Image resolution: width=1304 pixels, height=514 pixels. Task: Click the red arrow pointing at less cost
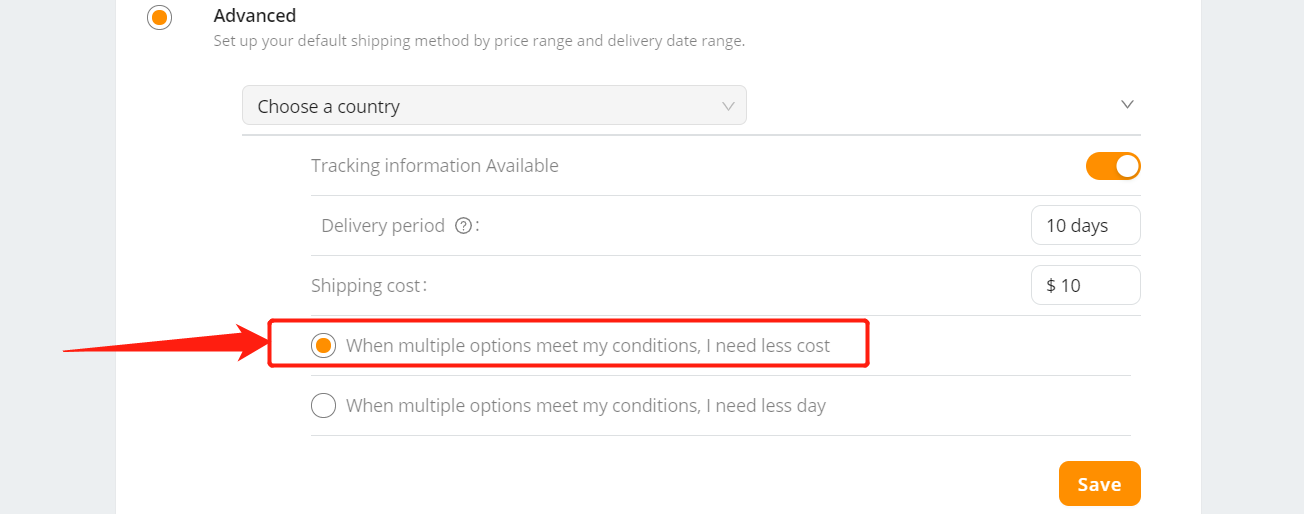[x=165, y=344]
